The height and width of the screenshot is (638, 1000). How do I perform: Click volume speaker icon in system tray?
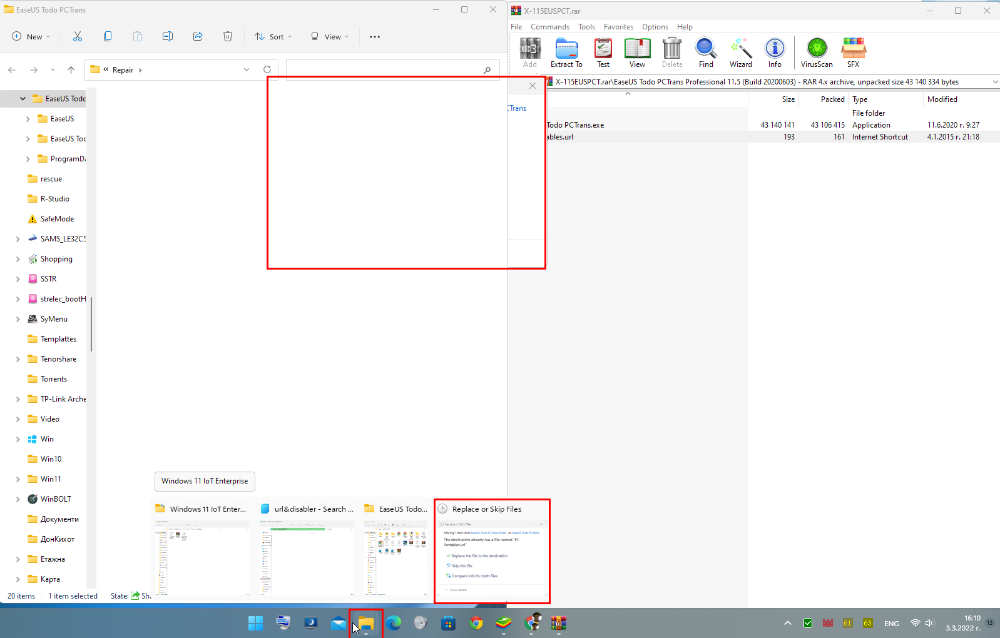click(x=929, y=623)
